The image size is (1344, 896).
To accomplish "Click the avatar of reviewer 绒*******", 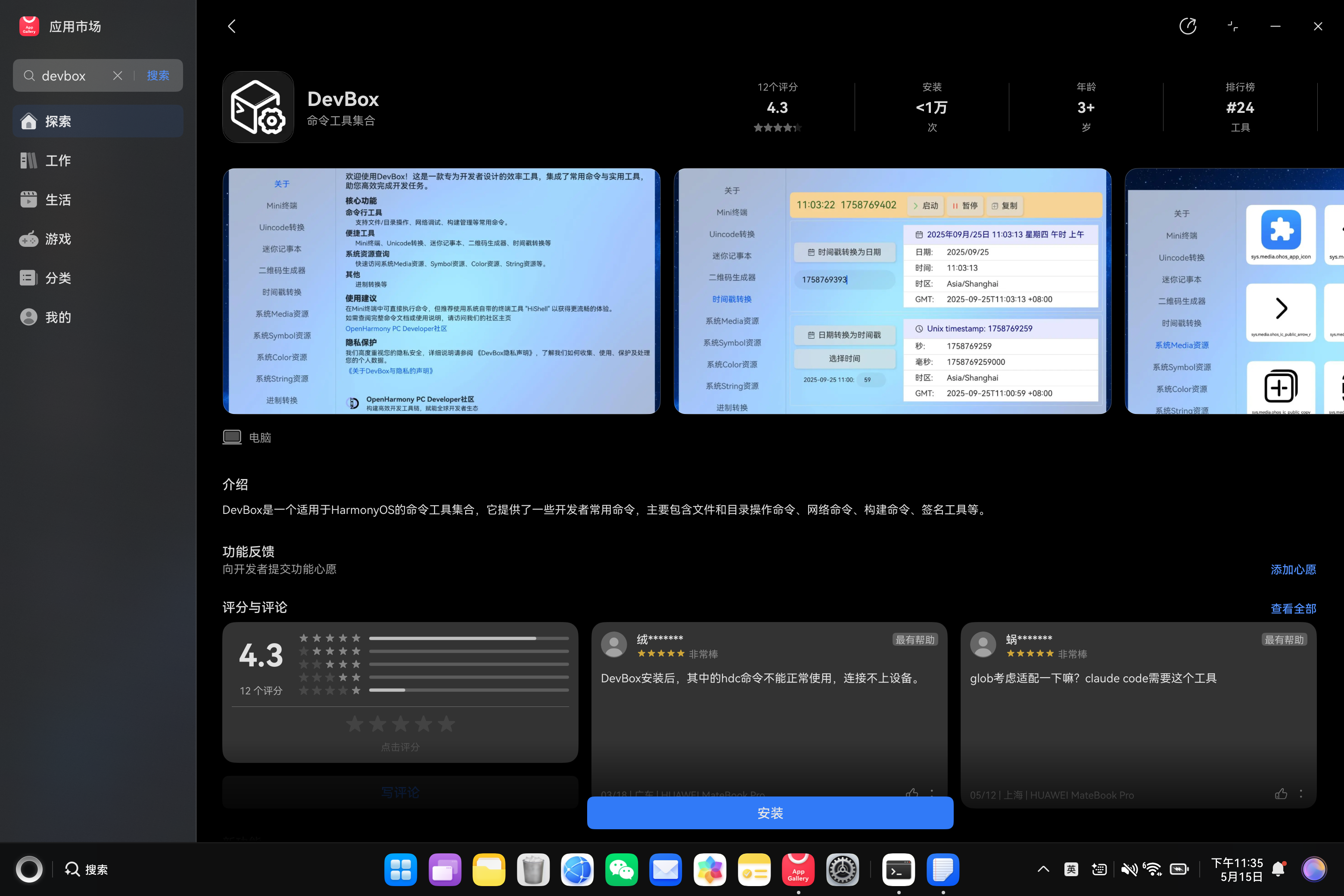I will coord(614,644).
